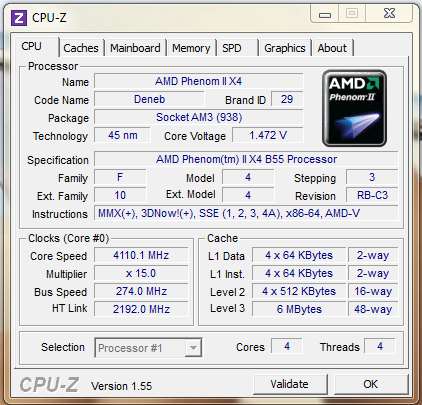Click the Processor #1 combo box
Viewport: 422px width, 405px height.
(x=148, y=348)
